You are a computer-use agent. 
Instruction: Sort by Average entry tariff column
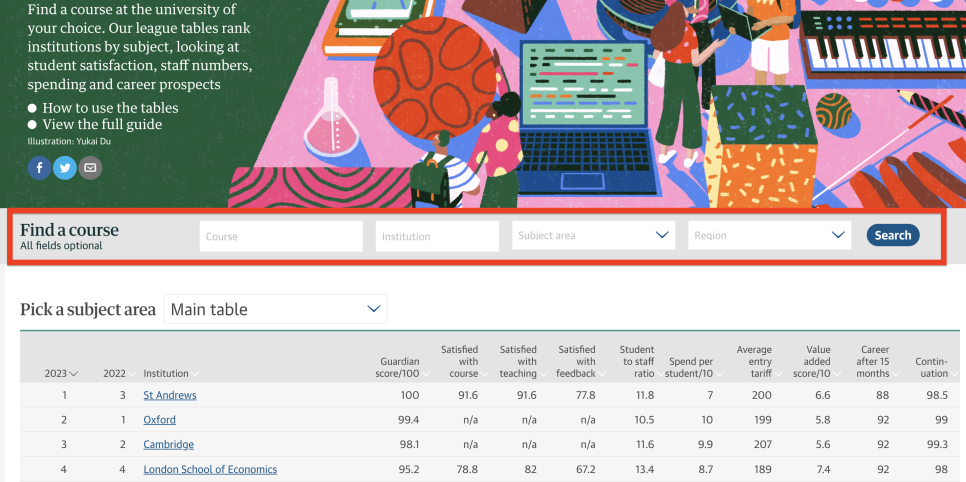(758, 362)
